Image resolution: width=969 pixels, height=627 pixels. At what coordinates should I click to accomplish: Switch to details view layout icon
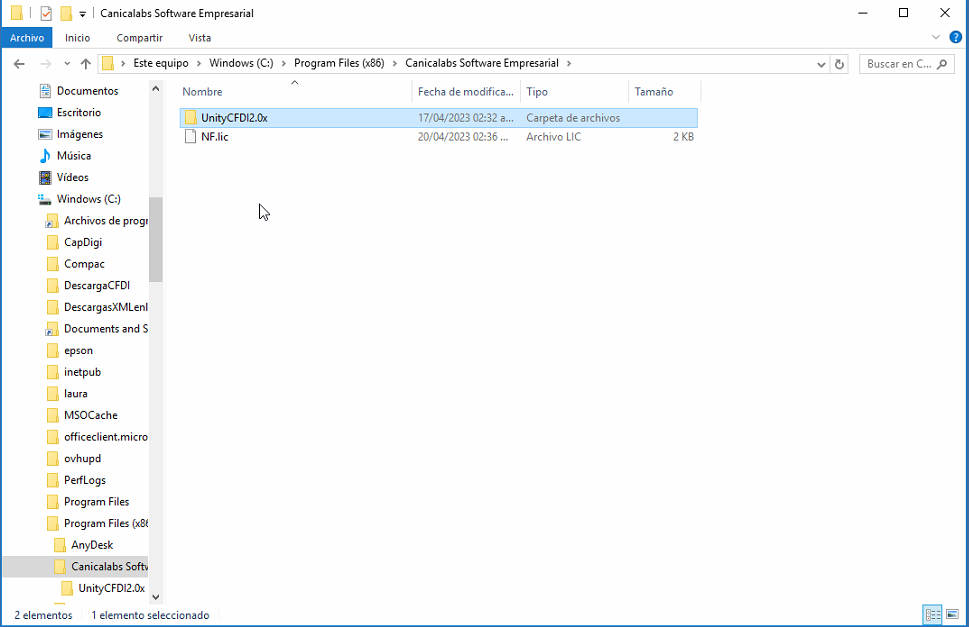click(x=933, y=615)
